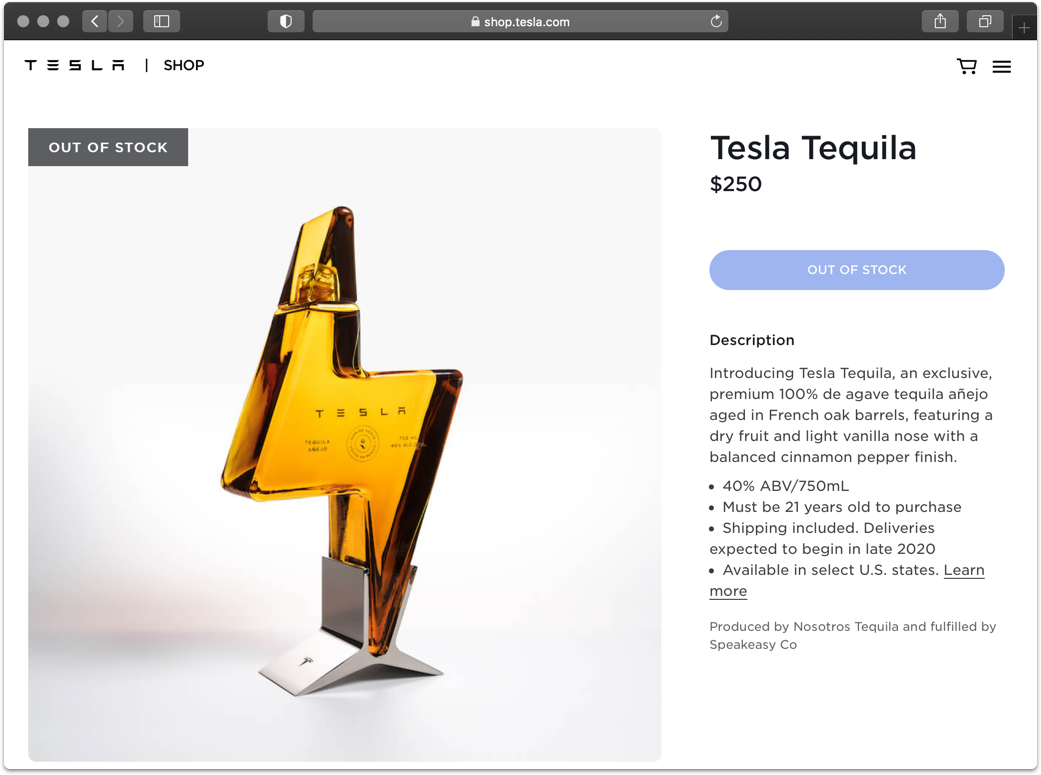
Task: Click the green full-screen window button
Action: pos(64,21)
